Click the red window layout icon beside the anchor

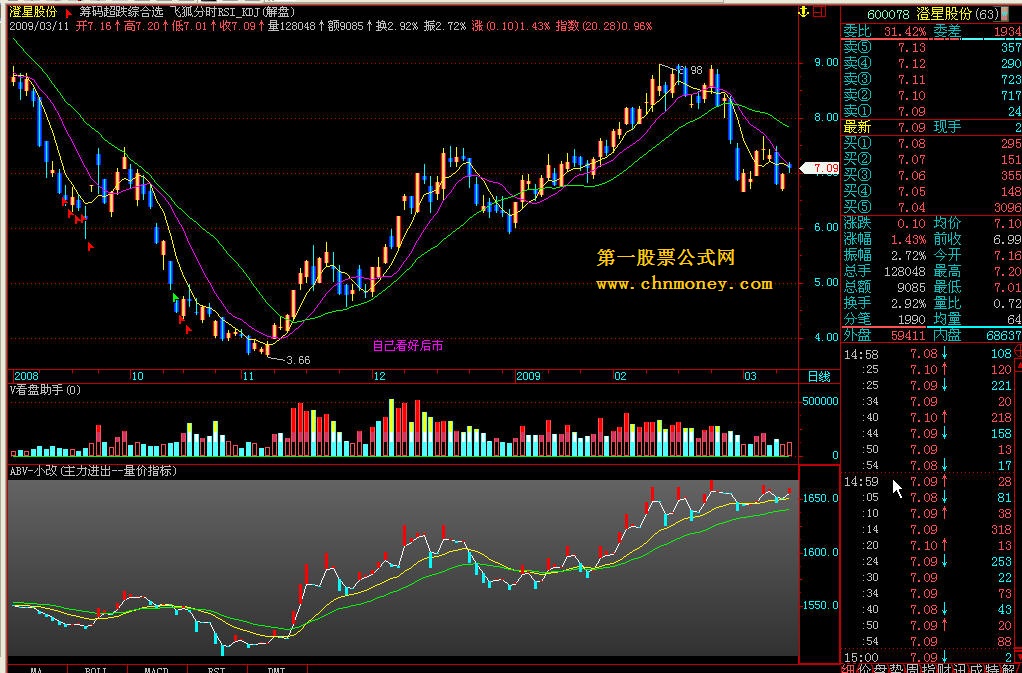point(819,11)
